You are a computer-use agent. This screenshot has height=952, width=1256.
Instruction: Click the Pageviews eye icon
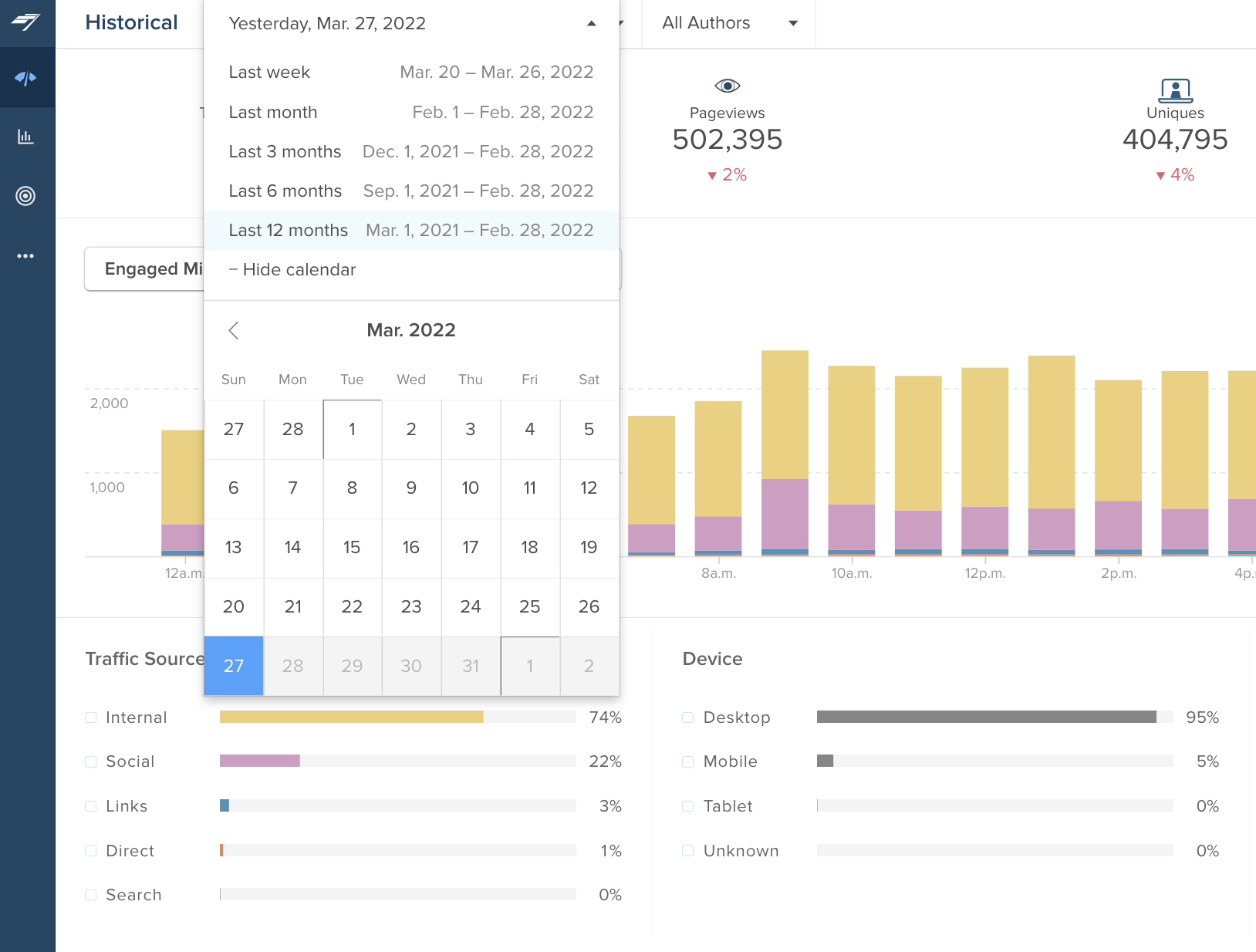pyautogui.click(x=728, y=86)
